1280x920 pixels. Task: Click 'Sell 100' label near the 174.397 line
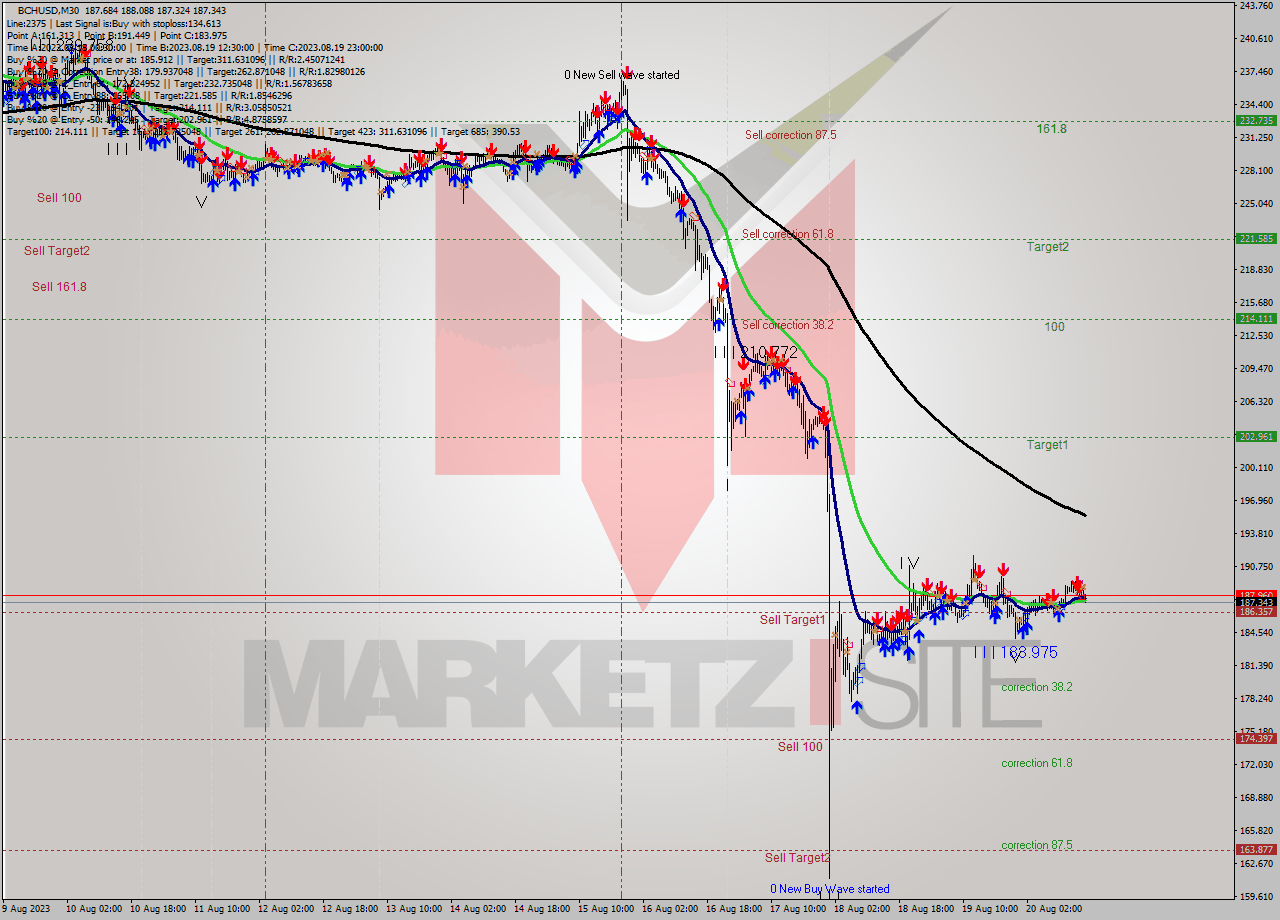coord(800,747)
